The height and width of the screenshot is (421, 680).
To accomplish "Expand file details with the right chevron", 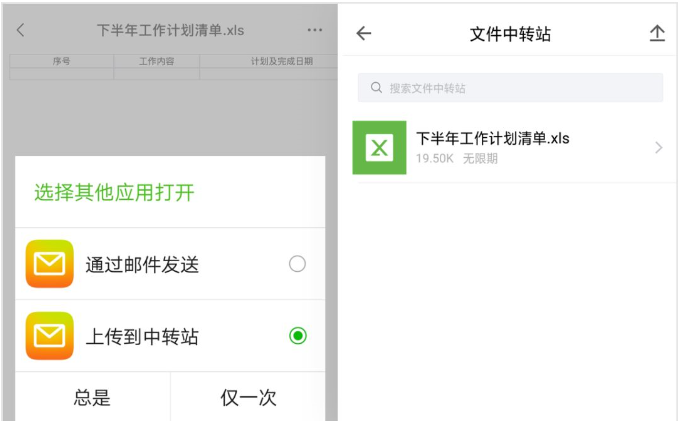I will pyautogui.click(x=658, y=148).
